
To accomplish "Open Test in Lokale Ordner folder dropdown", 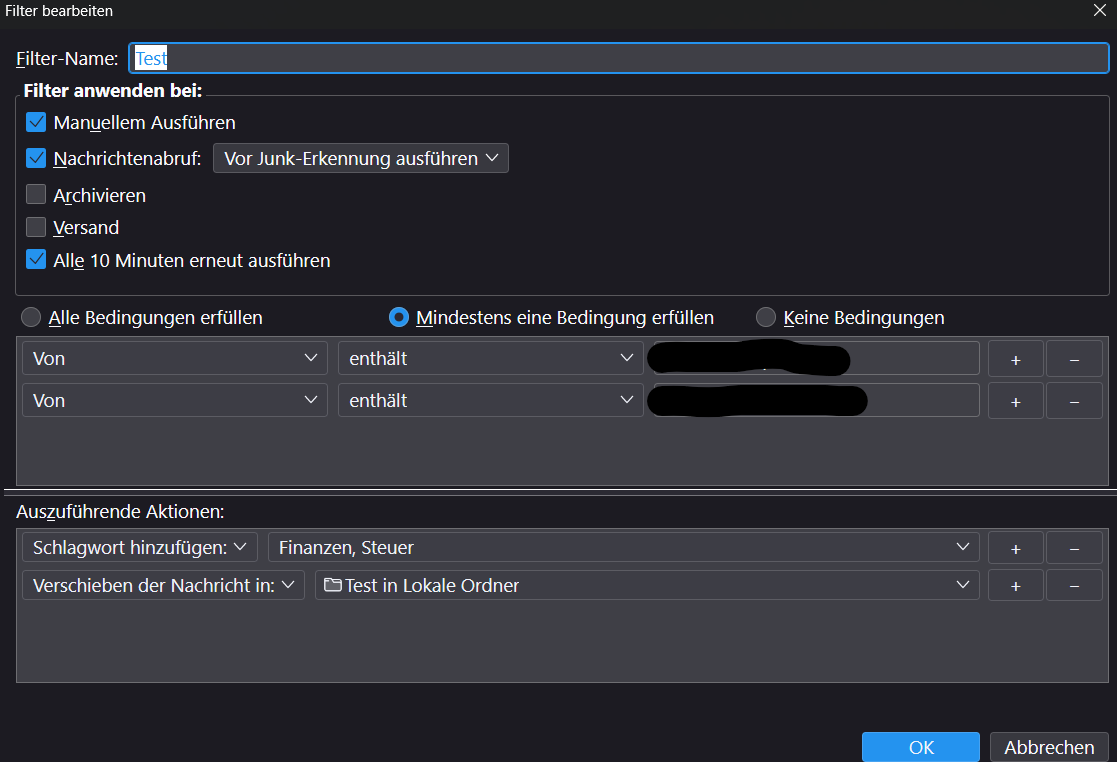I will (646, 586).
